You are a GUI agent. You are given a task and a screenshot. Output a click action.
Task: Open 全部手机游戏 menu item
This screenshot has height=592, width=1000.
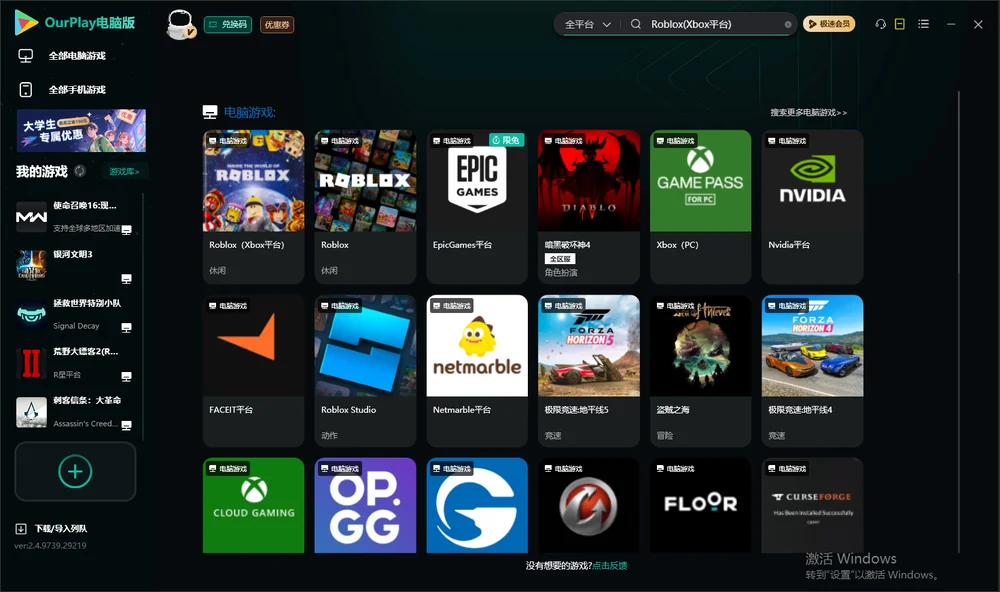(77, 90)
